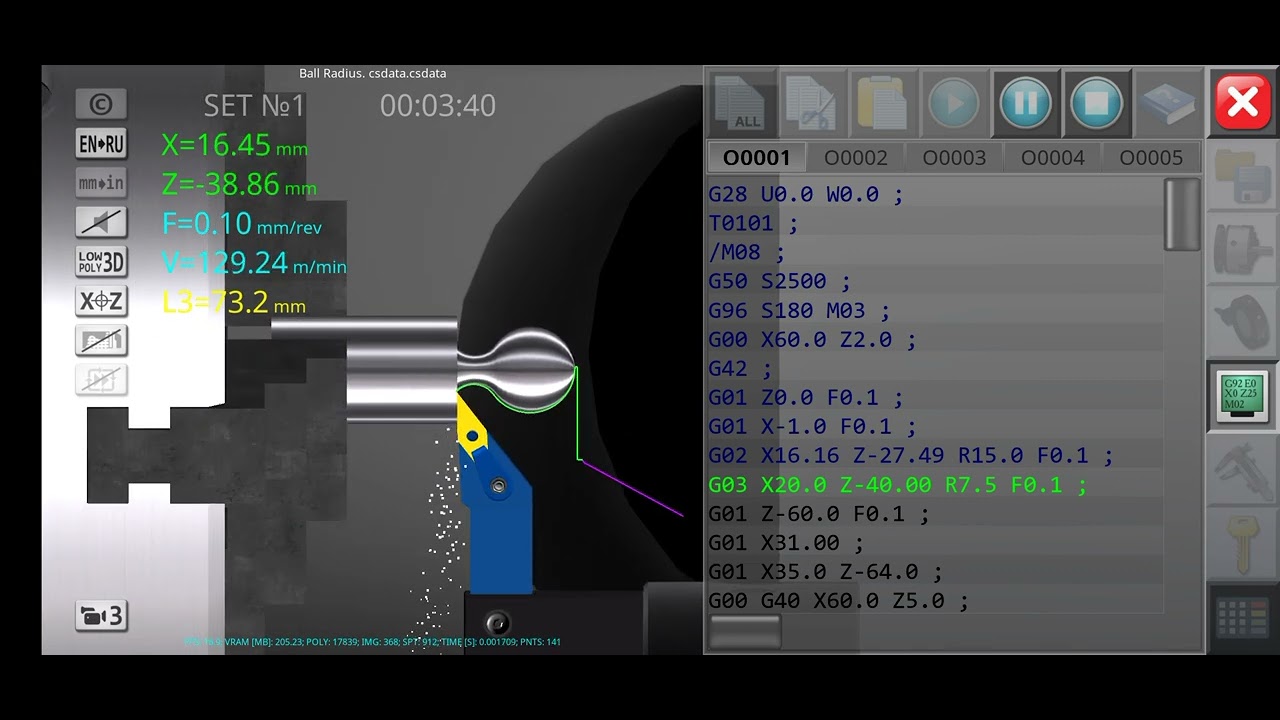Change the camera view 3 button

[x=101, y=616]
